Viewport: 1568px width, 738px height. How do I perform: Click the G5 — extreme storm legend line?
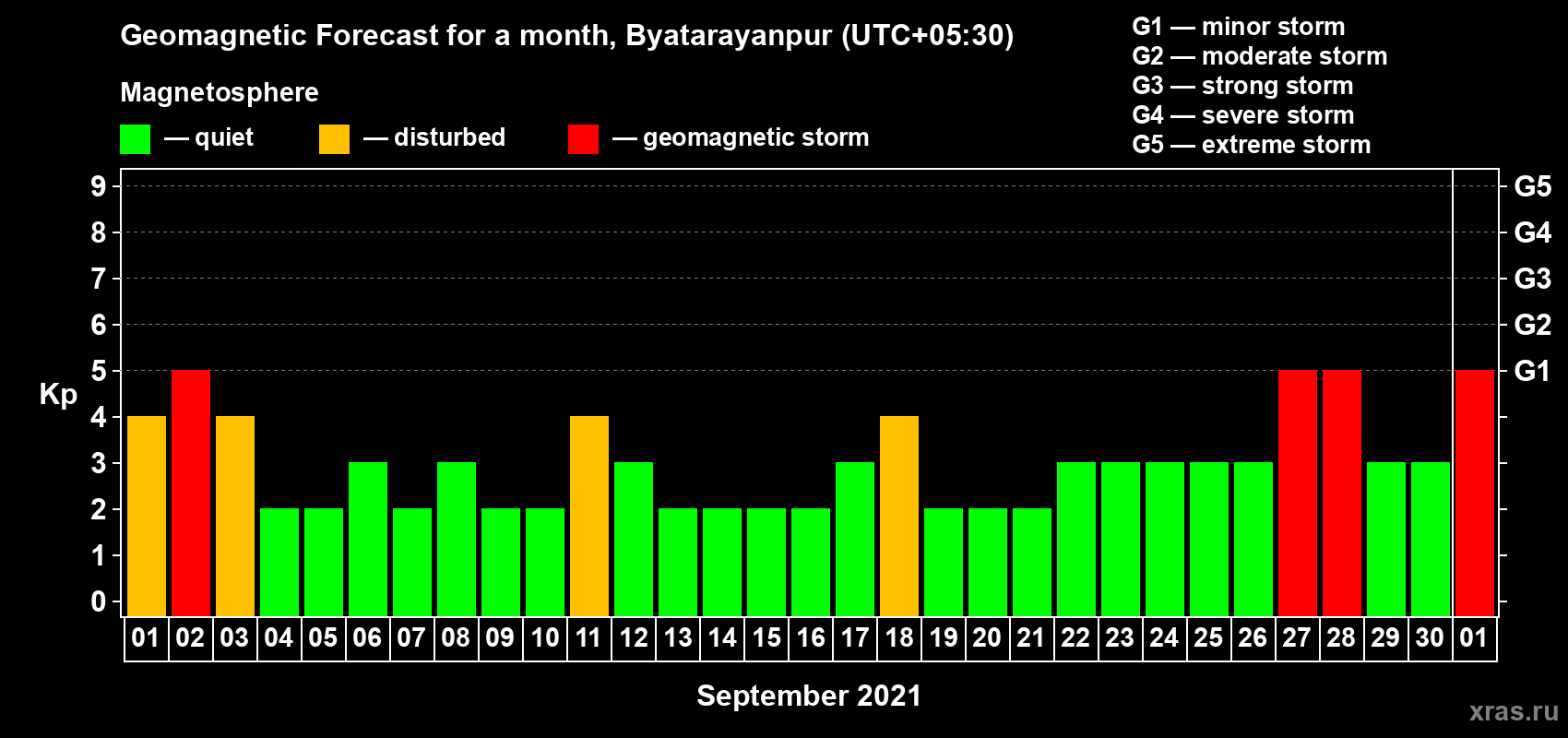coord(1252,145)
